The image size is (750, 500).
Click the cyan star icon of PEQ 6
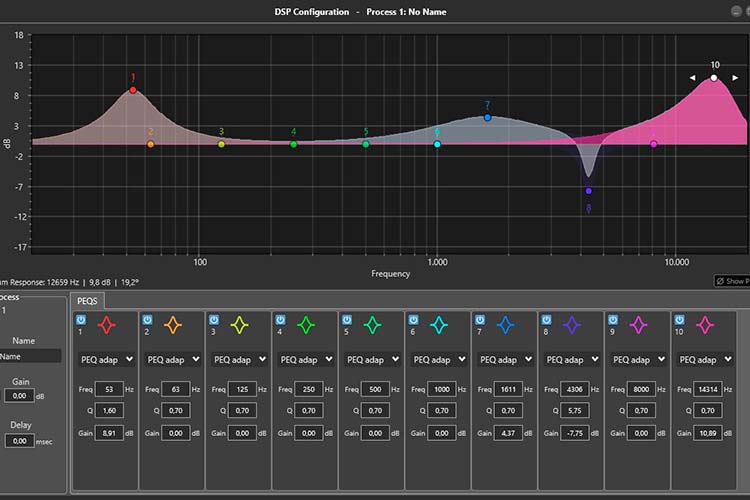click(x=439, y=325)
